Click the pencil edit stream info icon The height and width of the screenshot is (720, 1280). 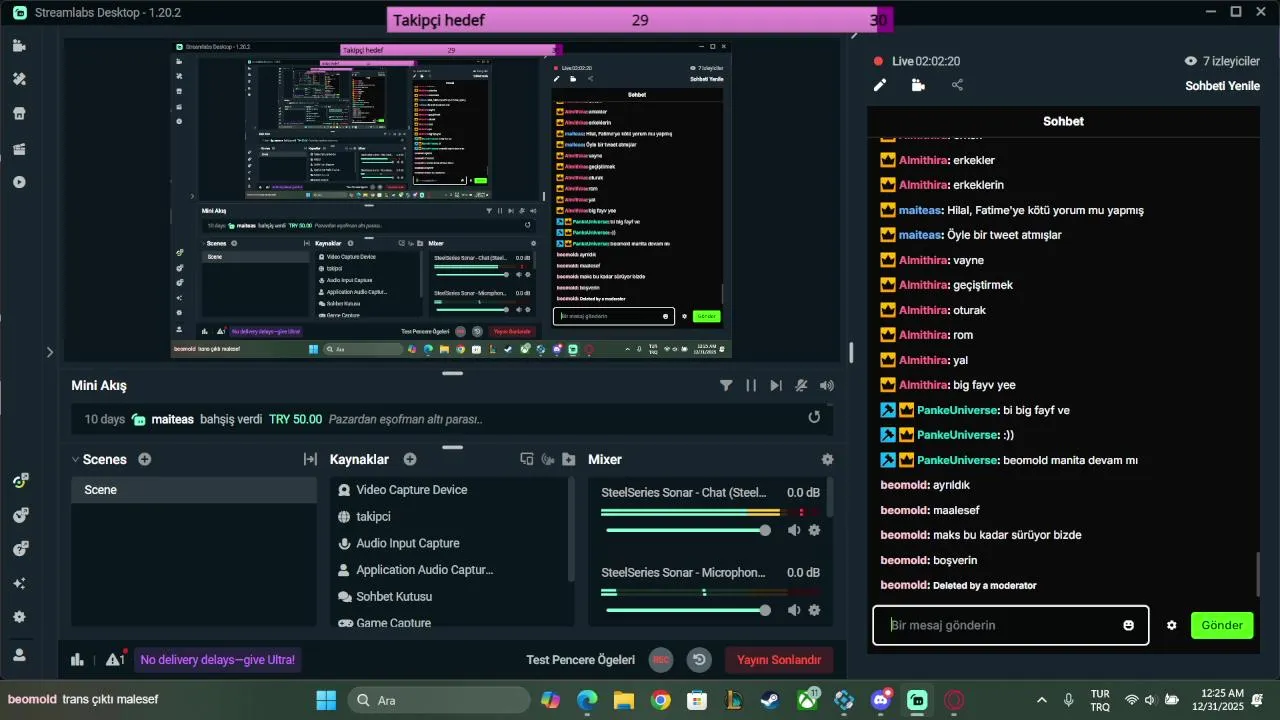tap(880, 85)
